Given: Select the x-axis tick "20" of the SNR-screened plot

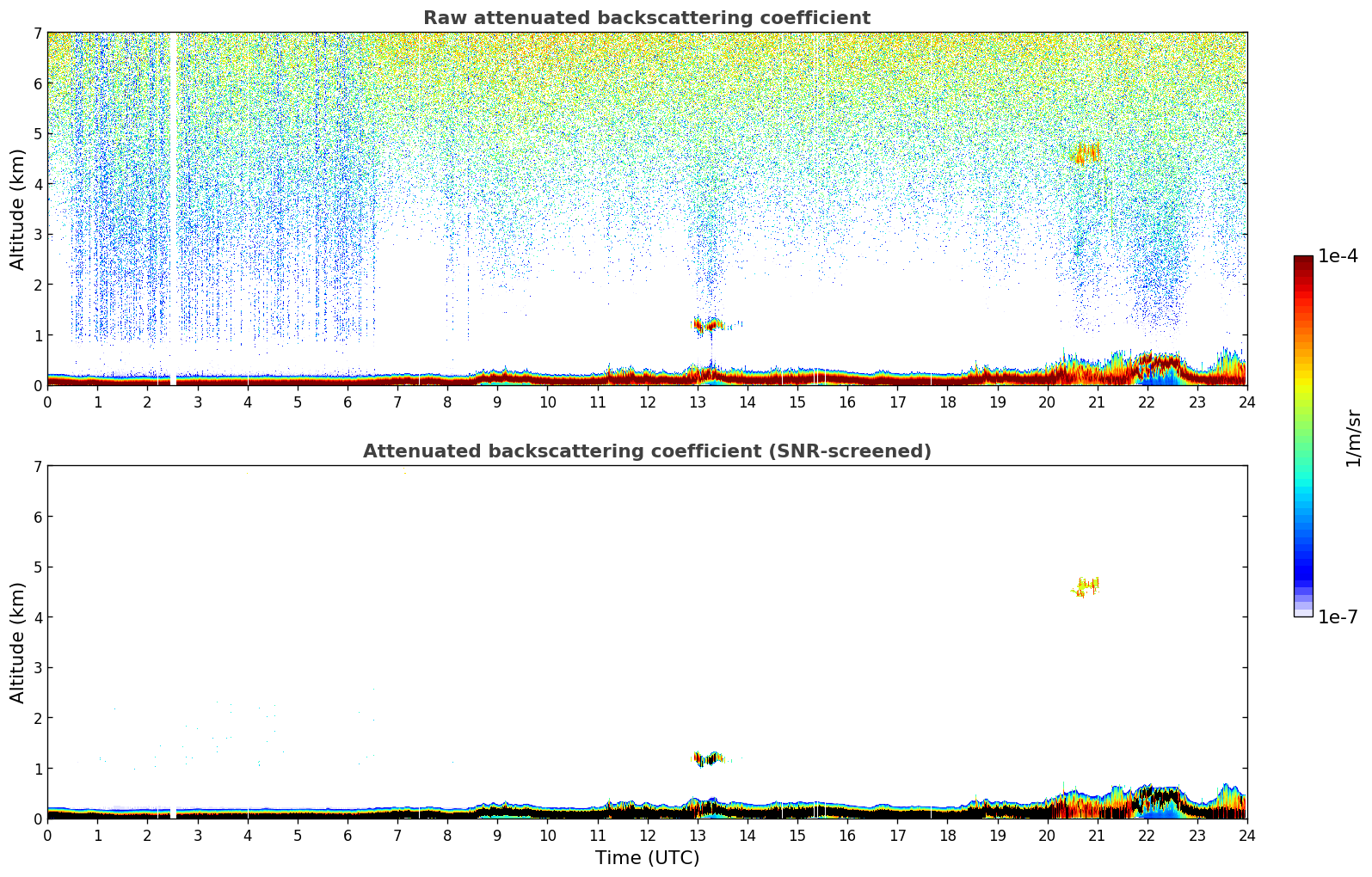Looking at the screenshot, I should 1047,836.
